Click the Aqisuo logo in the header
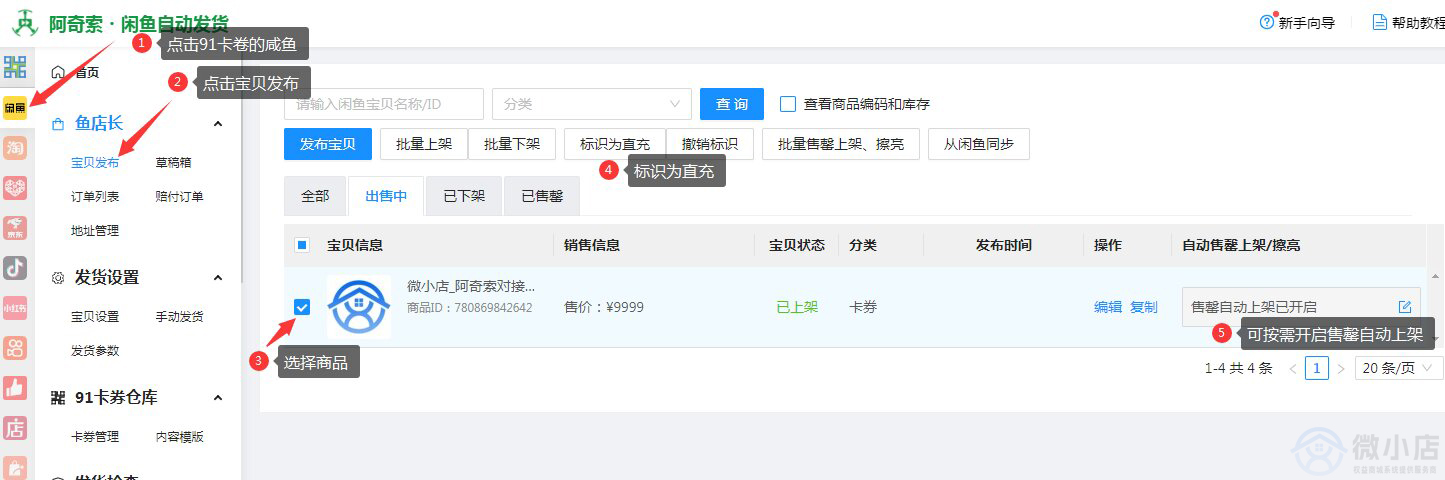 (25, 22)
